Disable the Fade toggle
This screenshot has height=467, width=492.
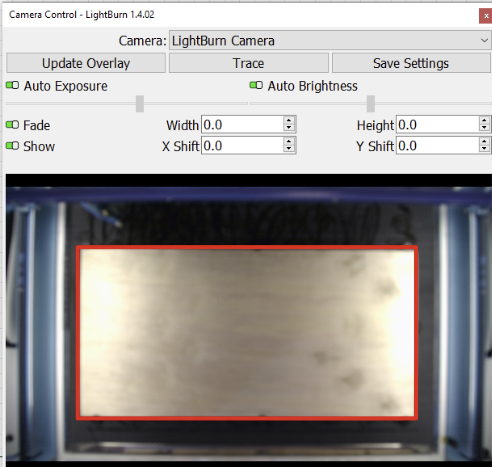click(13, 125)
